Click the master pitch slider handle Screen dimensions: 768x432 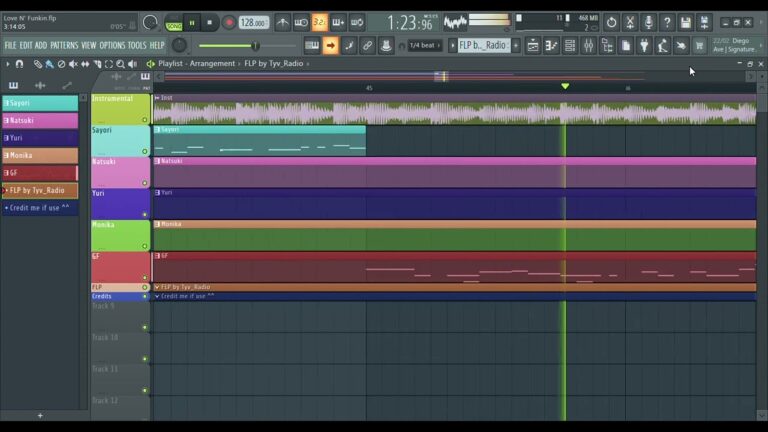coord(255,46)
